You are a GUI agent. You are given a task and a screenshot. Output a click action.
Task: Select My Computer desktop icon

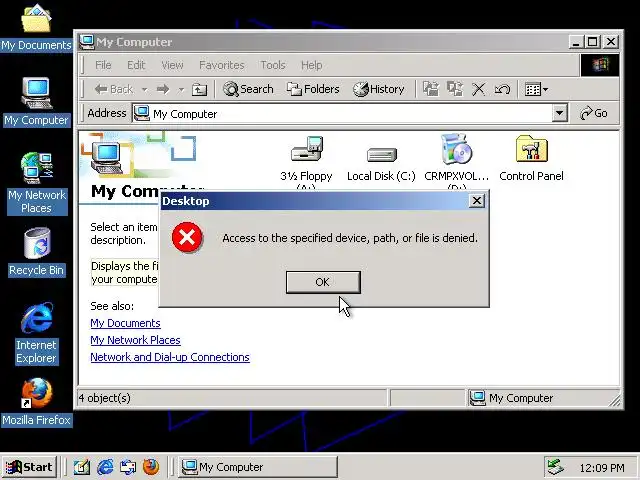click(x=36, y=102)
